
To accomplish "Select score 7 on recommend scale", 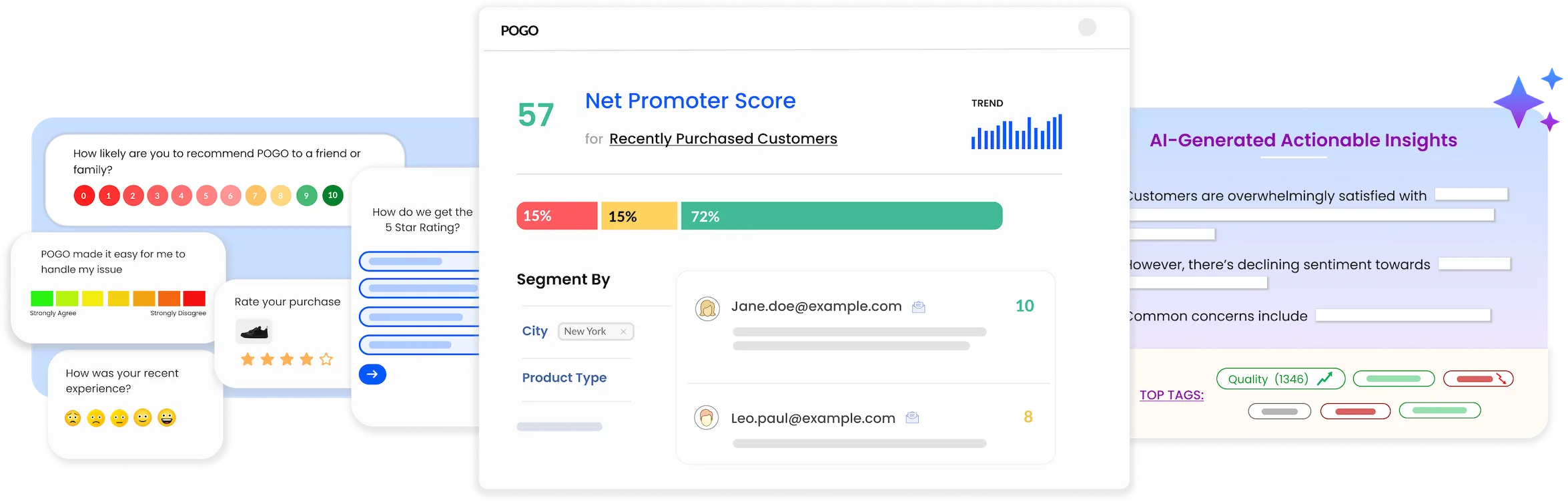I will [255, 196].
